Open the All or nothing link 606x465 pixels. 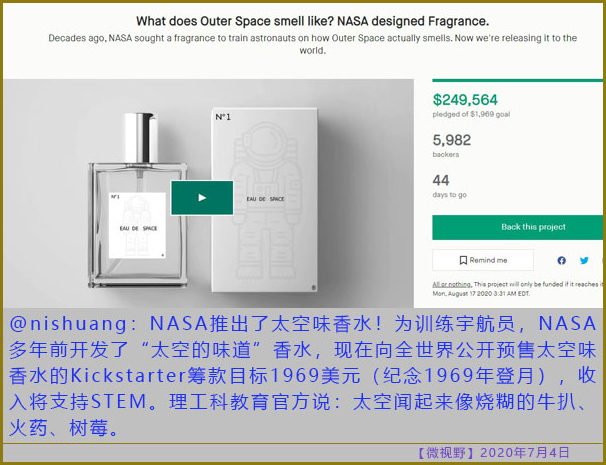coord(451,284)
